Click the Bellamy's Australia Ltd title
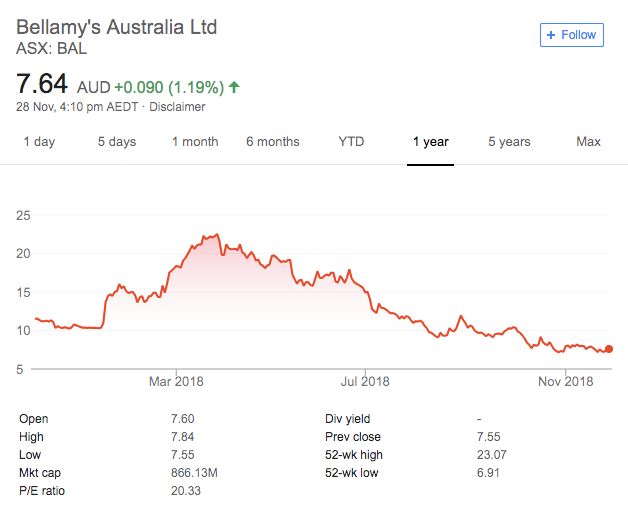Screen dimensions: 628x512 (x=116, y=27)
